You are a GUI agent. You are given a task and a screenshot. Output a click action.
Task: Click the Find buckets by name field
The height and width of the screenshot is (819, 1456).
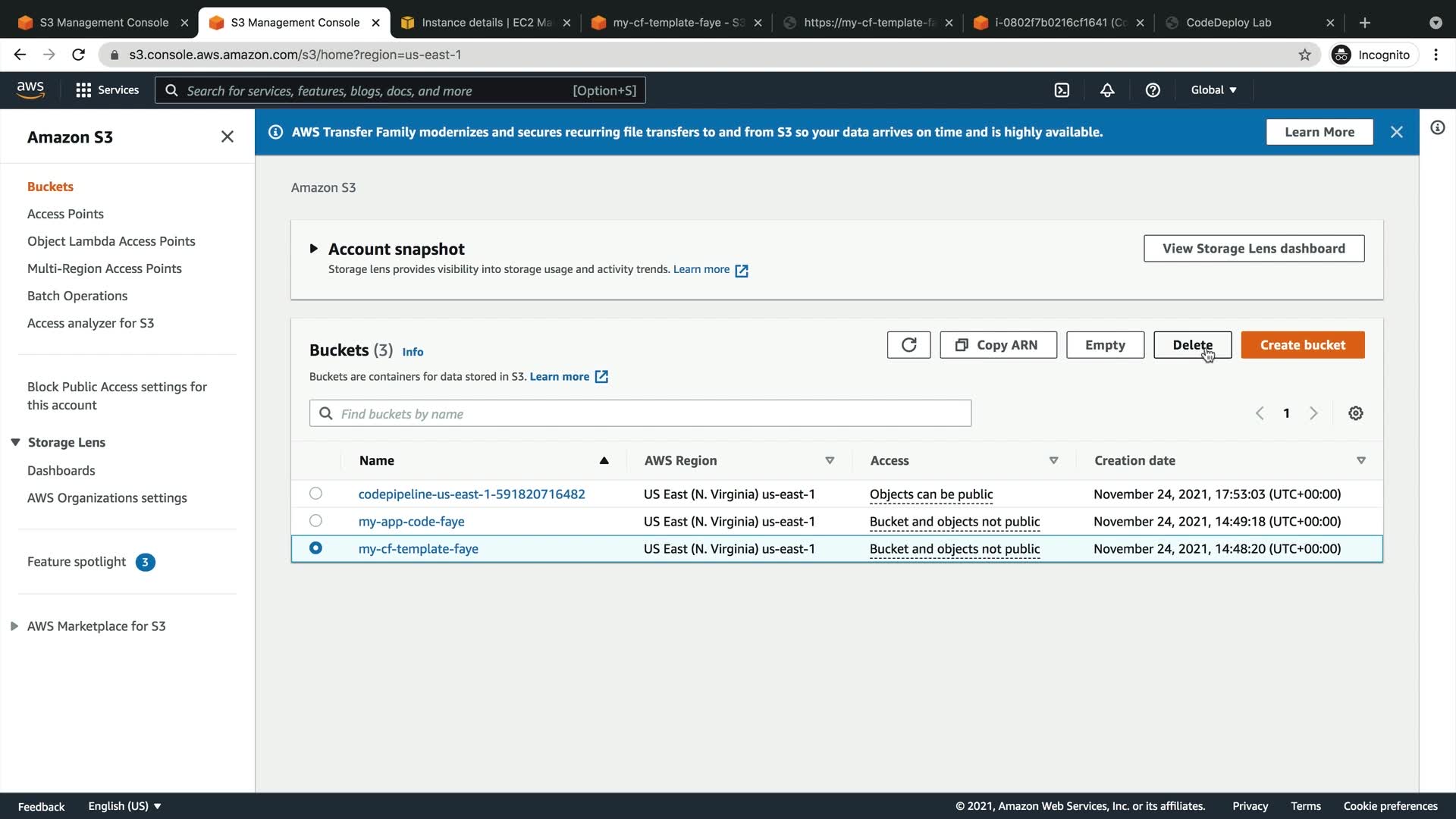click(640, 413)
